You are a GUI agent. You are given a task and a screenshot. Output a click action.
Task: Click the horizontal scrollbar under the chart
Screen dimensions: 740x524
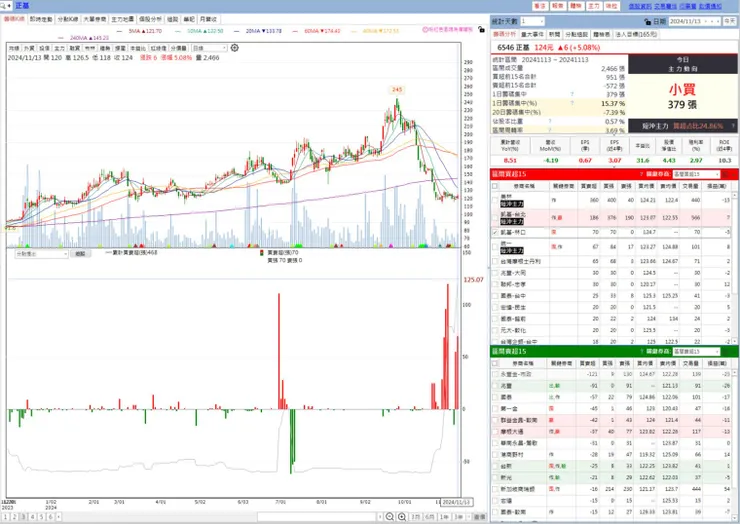[x=317, y=517]
